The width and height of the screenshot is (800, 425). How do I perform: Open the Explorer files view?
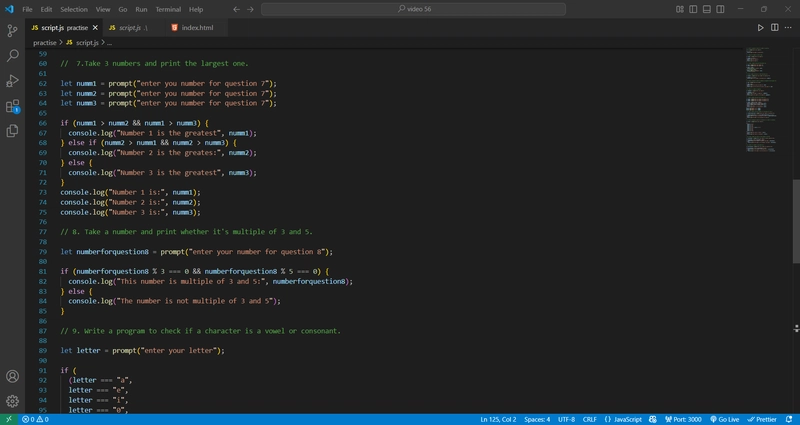click(12, 131)
